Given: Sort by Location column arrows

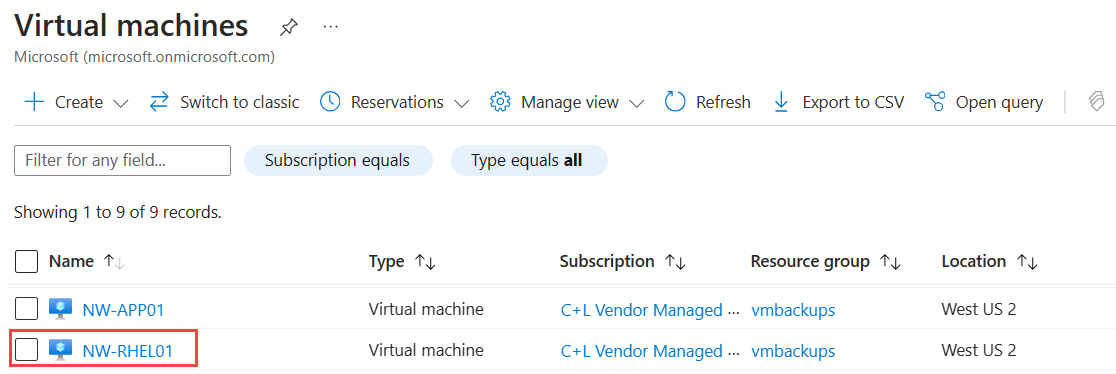Looking at the screenshot, I should pos(1027,262).
